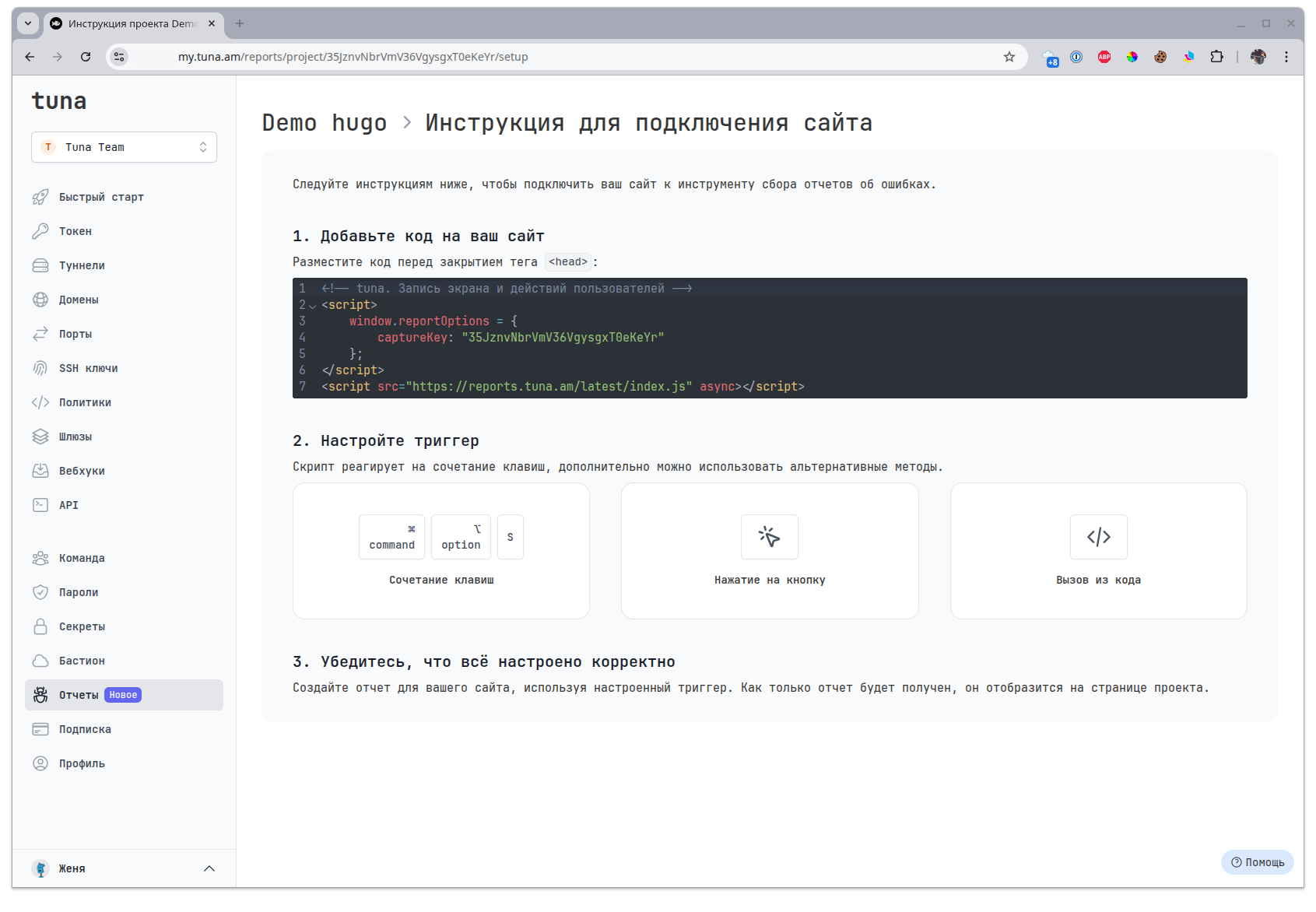The image size is (1316, 912).
Task: Click SSH ключи fingerprint icon
Action: pyautogui.click(x=40, y=368)
